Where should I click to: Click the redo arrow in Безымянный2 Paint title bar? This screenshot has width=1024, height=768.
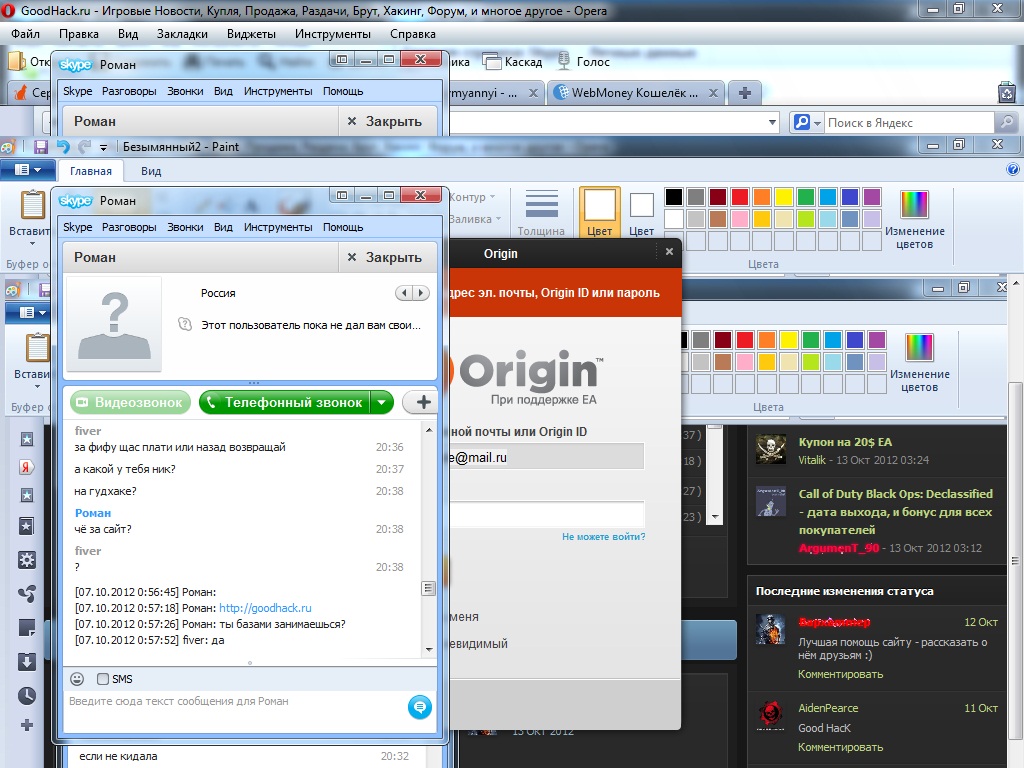(84, 147)
